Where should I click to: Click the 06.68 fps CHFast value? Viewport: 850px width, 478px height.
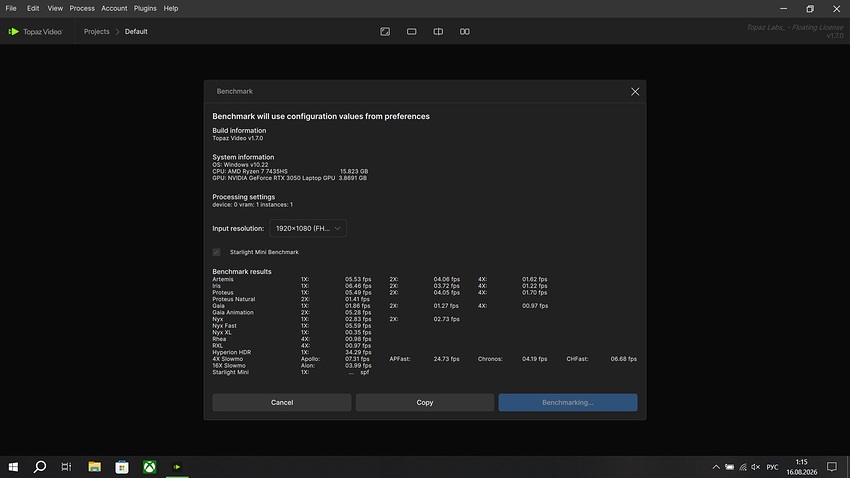pyautogui.click(x=623, y=359)
